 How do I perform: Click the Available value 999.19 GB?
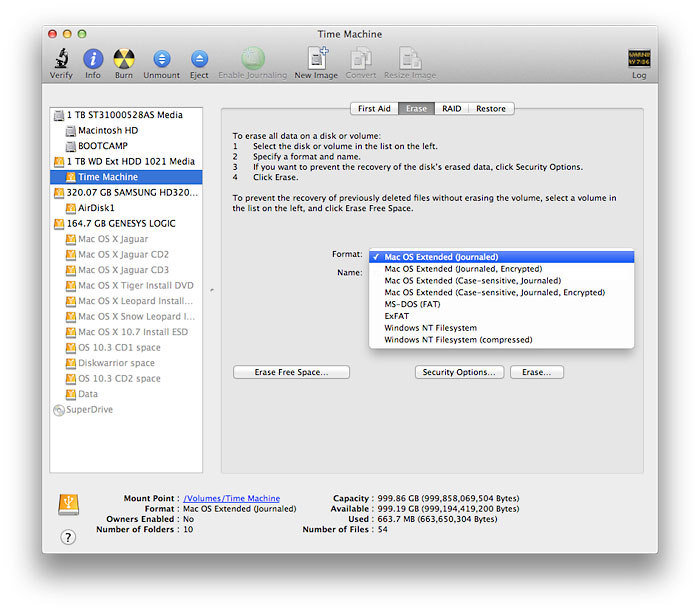448,509
